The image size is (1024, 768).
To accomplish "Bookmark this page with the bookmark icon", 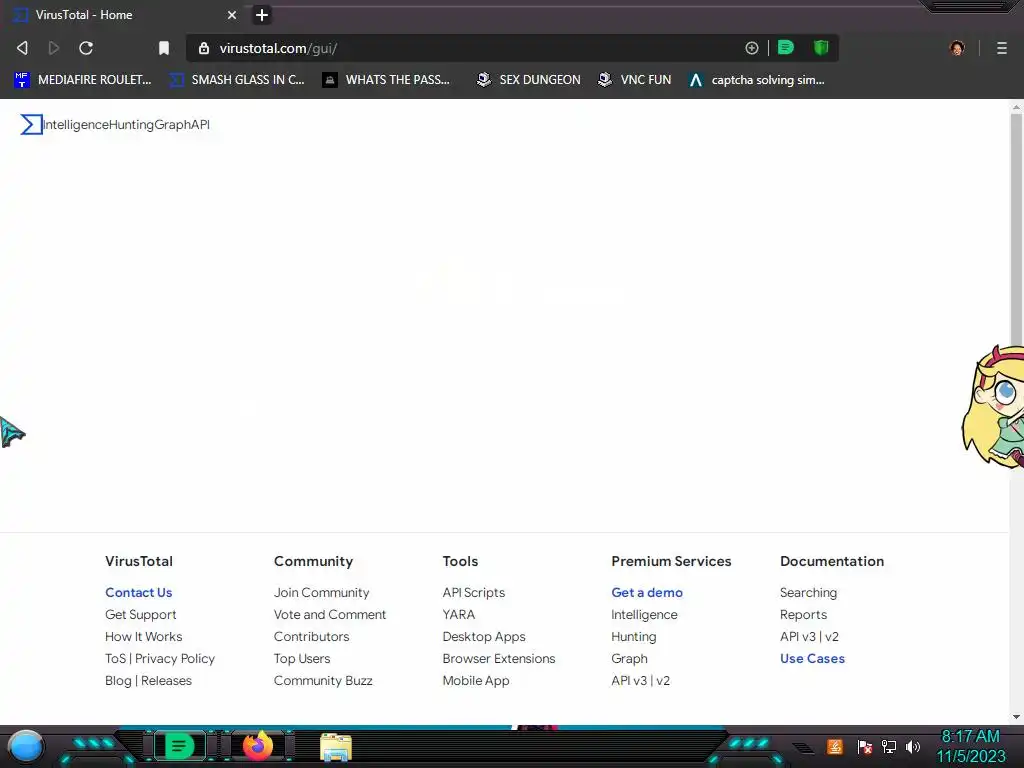I will (164, 48).
